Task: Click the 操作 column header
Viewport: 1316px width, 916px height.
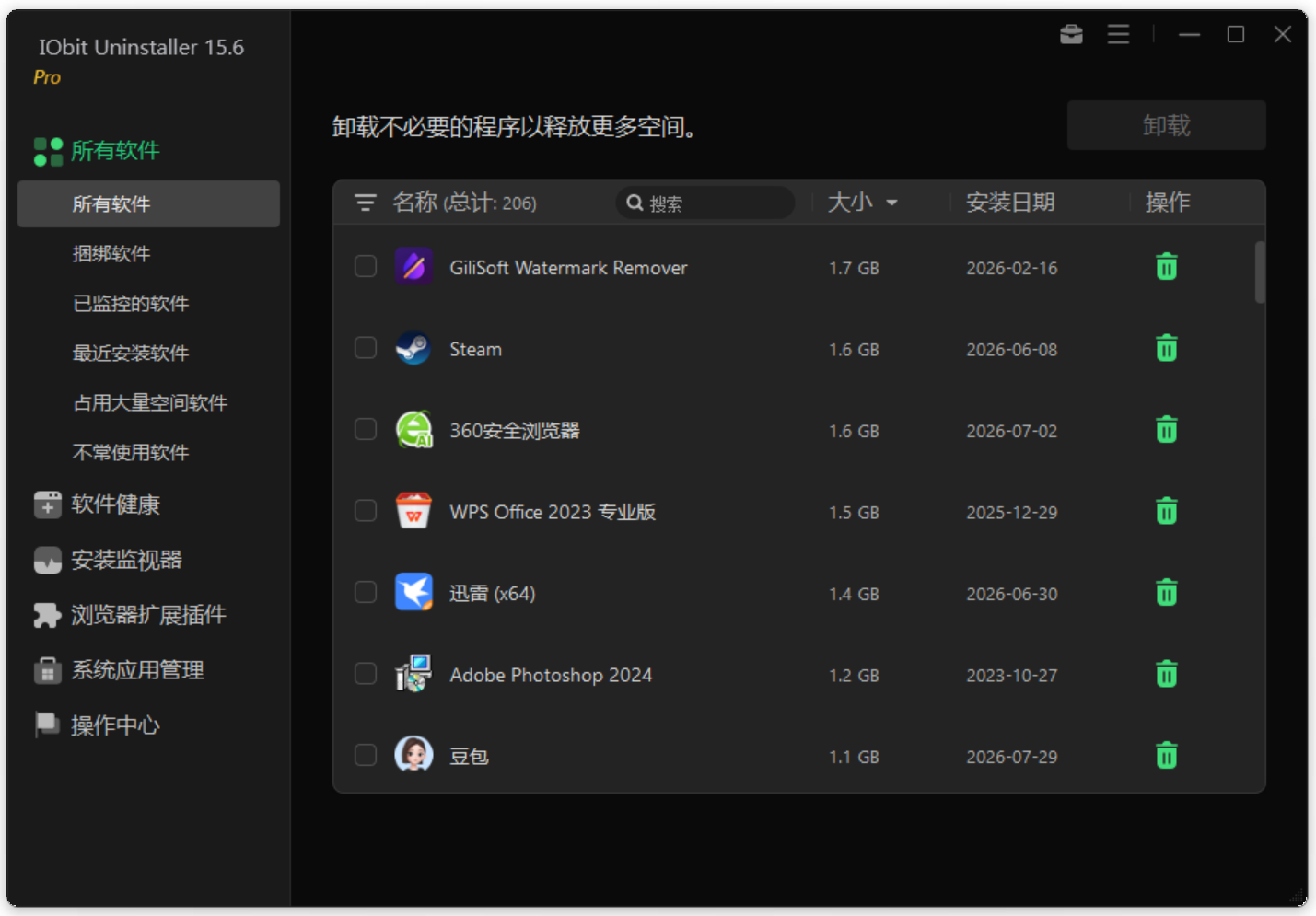Action: [x=1168, y=203]
